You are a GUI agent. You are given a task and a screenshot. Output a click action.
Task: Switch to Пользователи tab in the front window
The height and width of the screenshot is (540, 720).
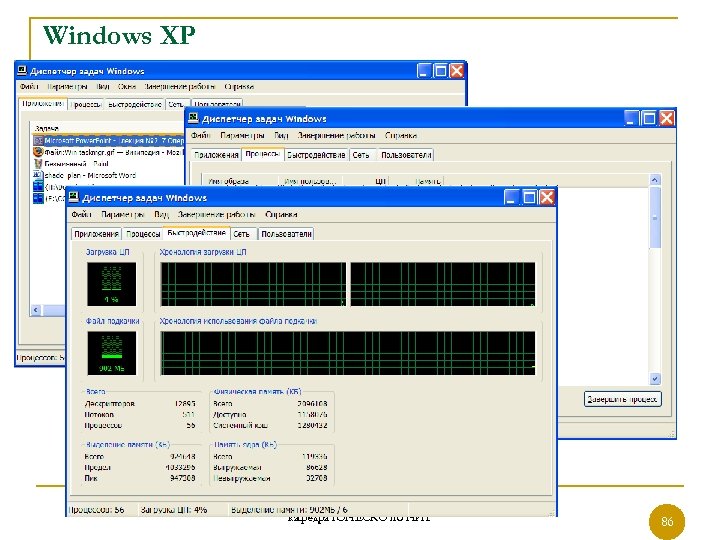286,234
